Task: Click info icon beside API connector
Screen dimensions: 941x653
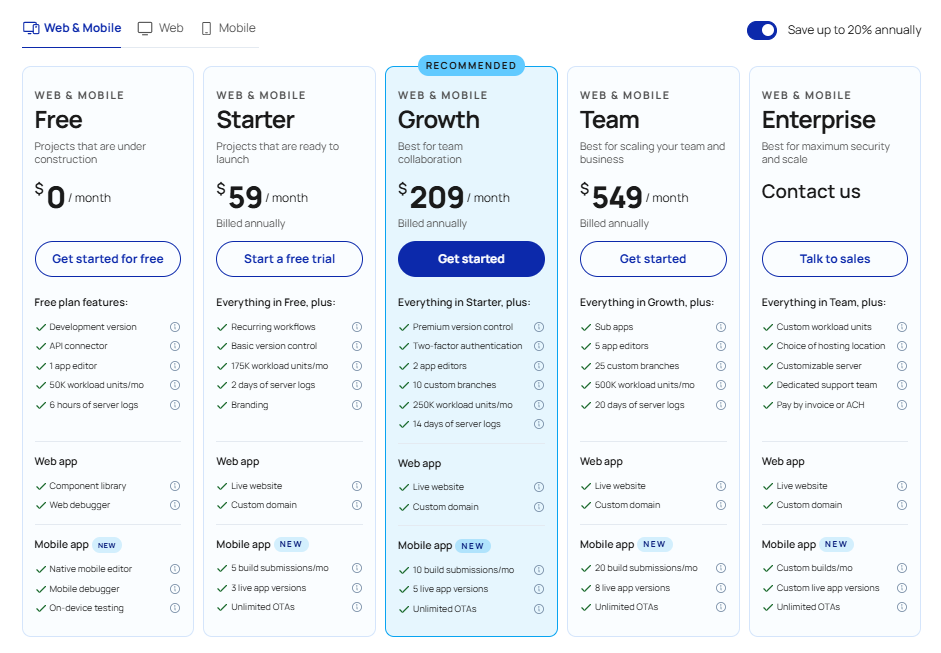Action: tap(175, 346)
